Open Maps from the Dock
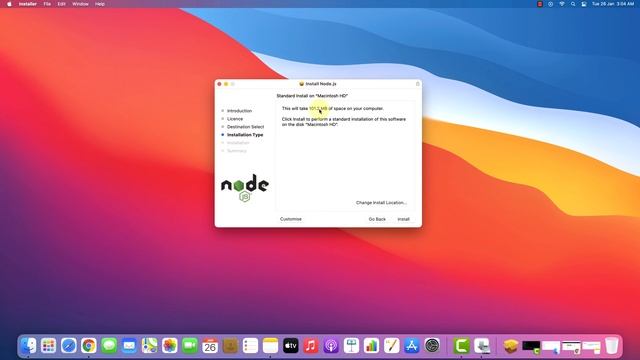This screenshot has height=360, width=640. click(149, 346)
